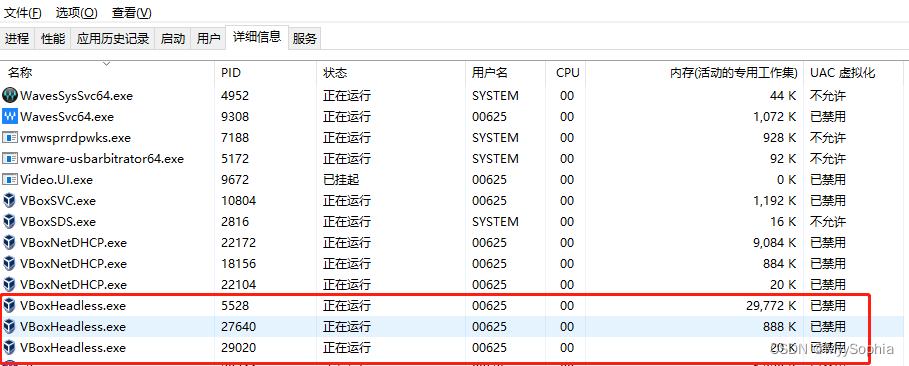
Task: Sort by 内存(活动的专用工作集) column header
Action: [x=696, y=73]
